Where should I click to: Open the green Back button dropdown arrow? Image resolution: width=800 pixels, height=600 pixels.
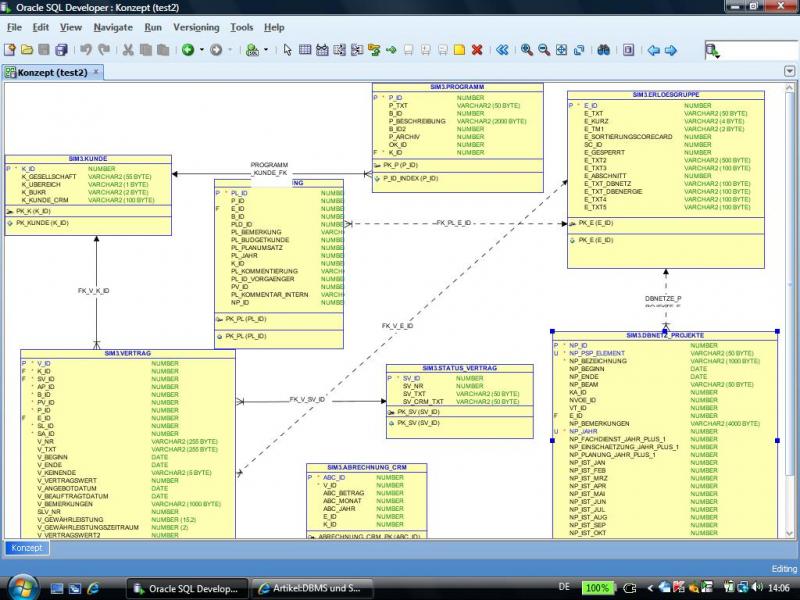pyautogui.click(x=202, y=49)
